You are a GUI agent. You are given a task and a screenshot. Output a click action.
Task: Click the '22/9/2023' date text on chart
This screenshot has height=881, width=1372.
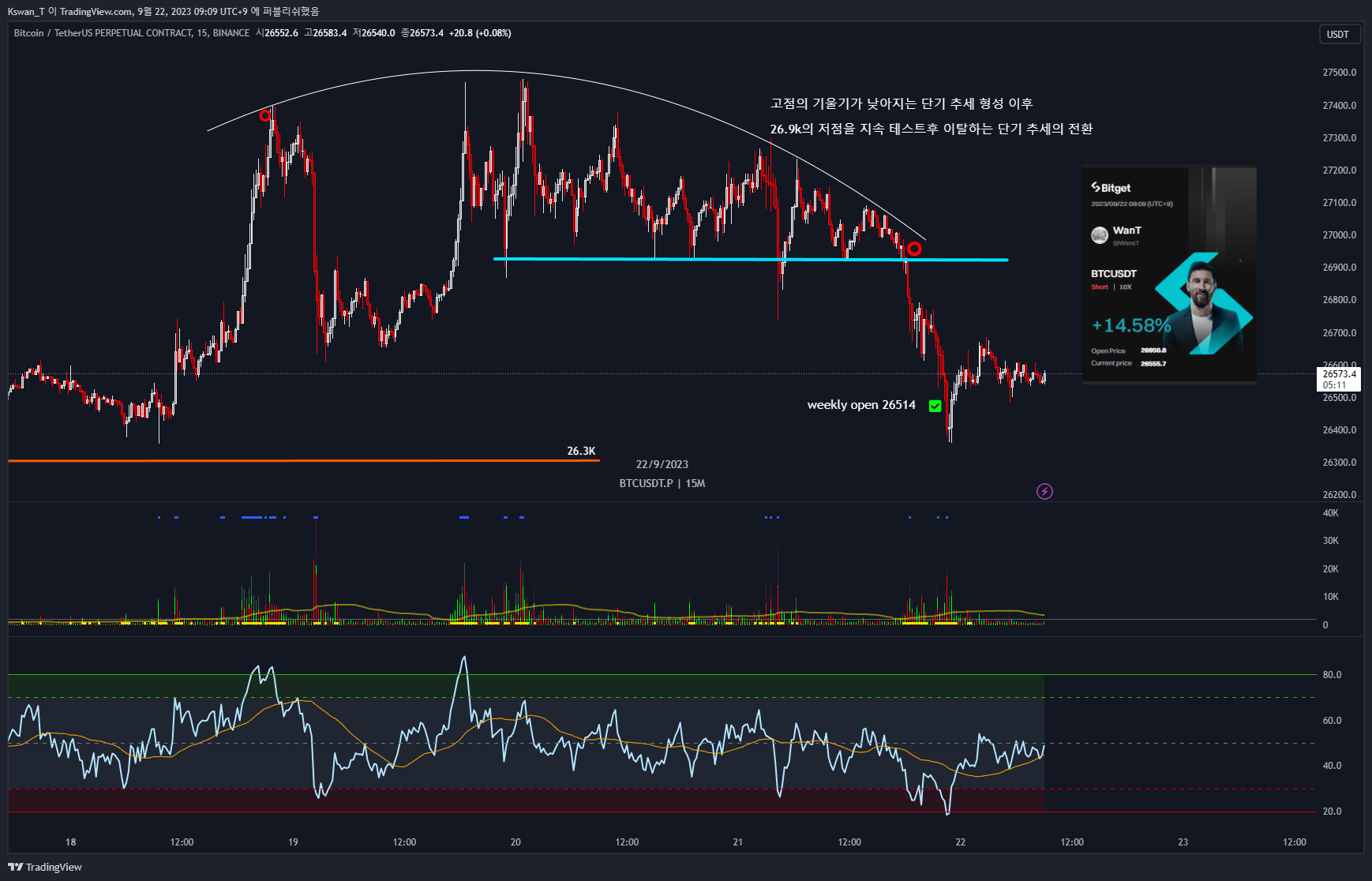point(662,464)
